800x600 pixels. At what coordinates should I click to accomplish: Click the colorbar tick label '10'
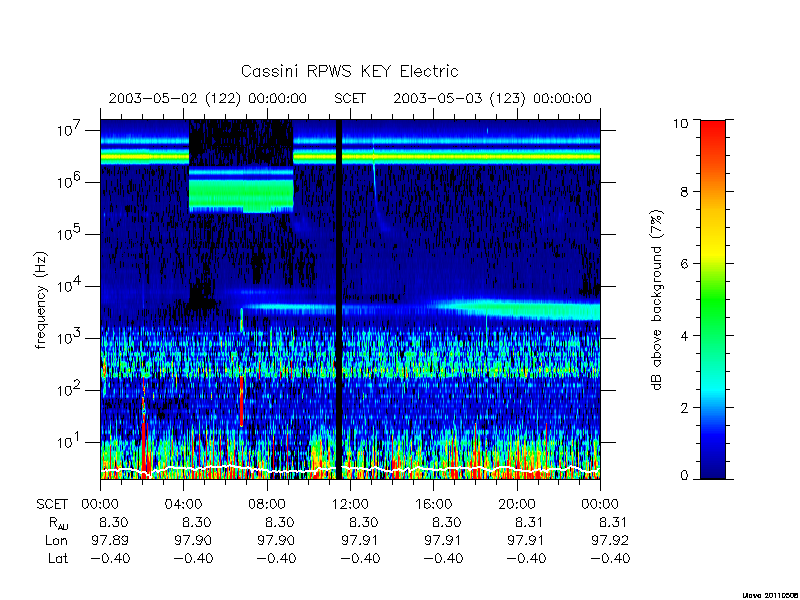click(x=679, y=123)
